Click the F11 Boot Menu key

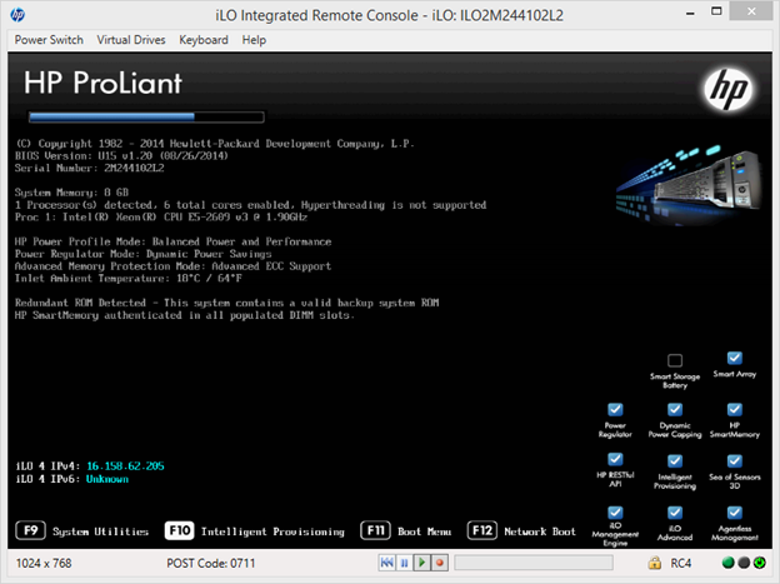pos(376,530)
